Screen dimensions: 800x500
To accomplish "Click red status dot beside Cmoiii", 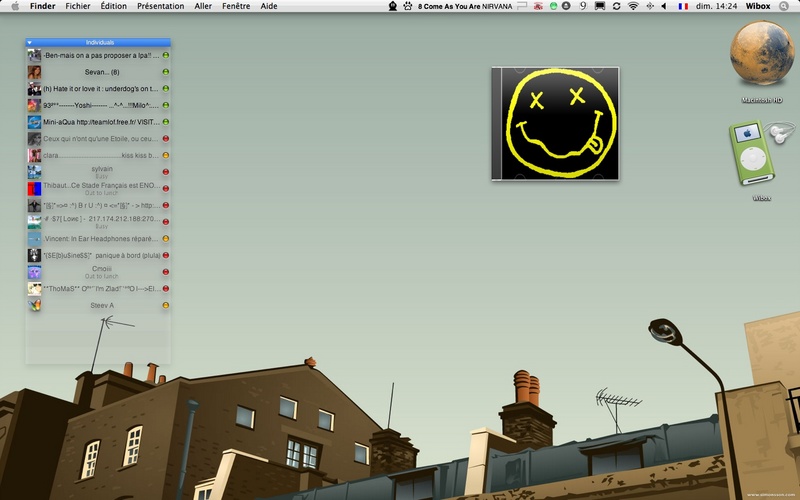I will tap(165, 272).
